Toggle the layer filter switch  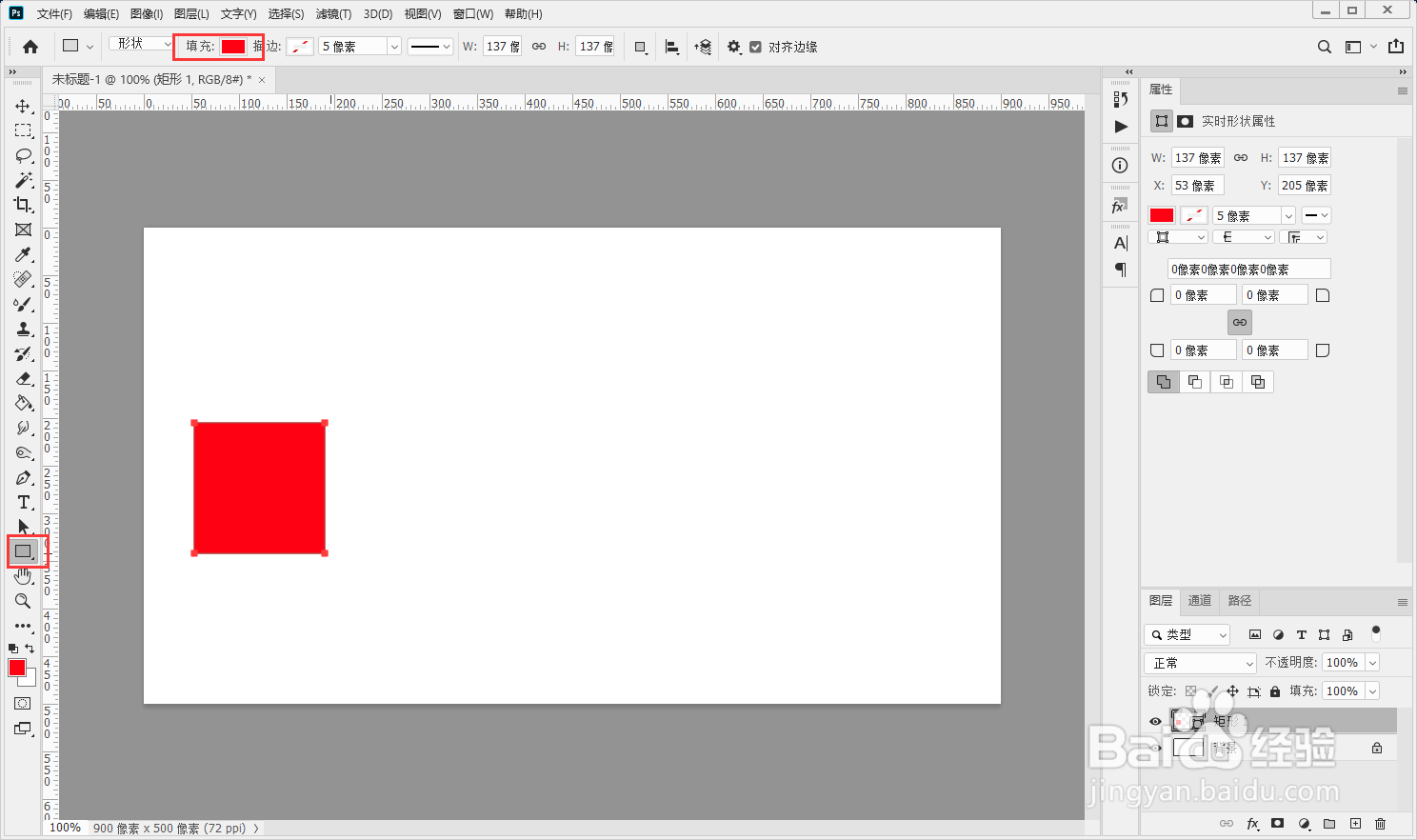point(1375,632)
